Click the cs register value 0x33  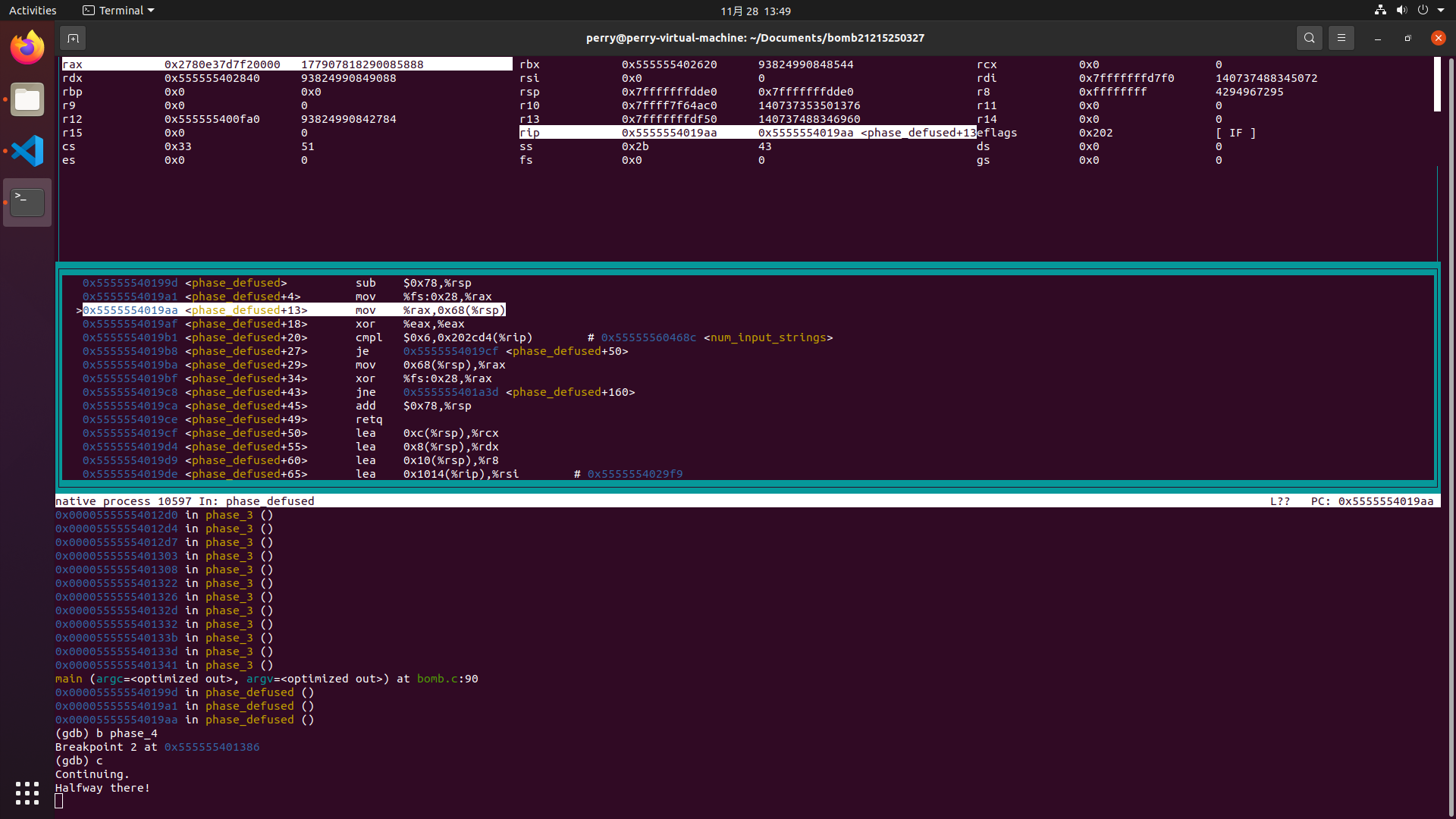click(177, 146)
